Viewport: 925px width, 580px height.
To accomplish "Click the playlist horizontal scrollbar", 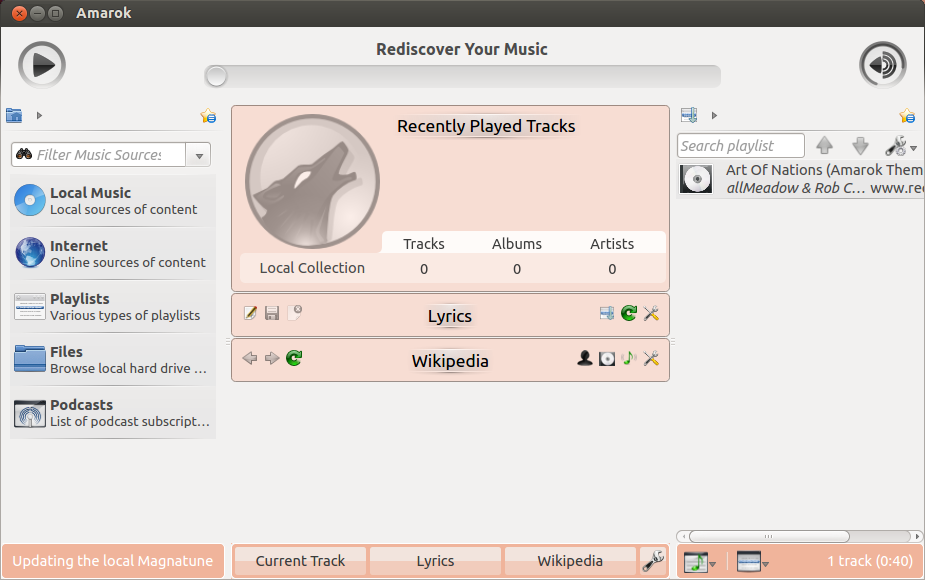I will click(769, 536).
